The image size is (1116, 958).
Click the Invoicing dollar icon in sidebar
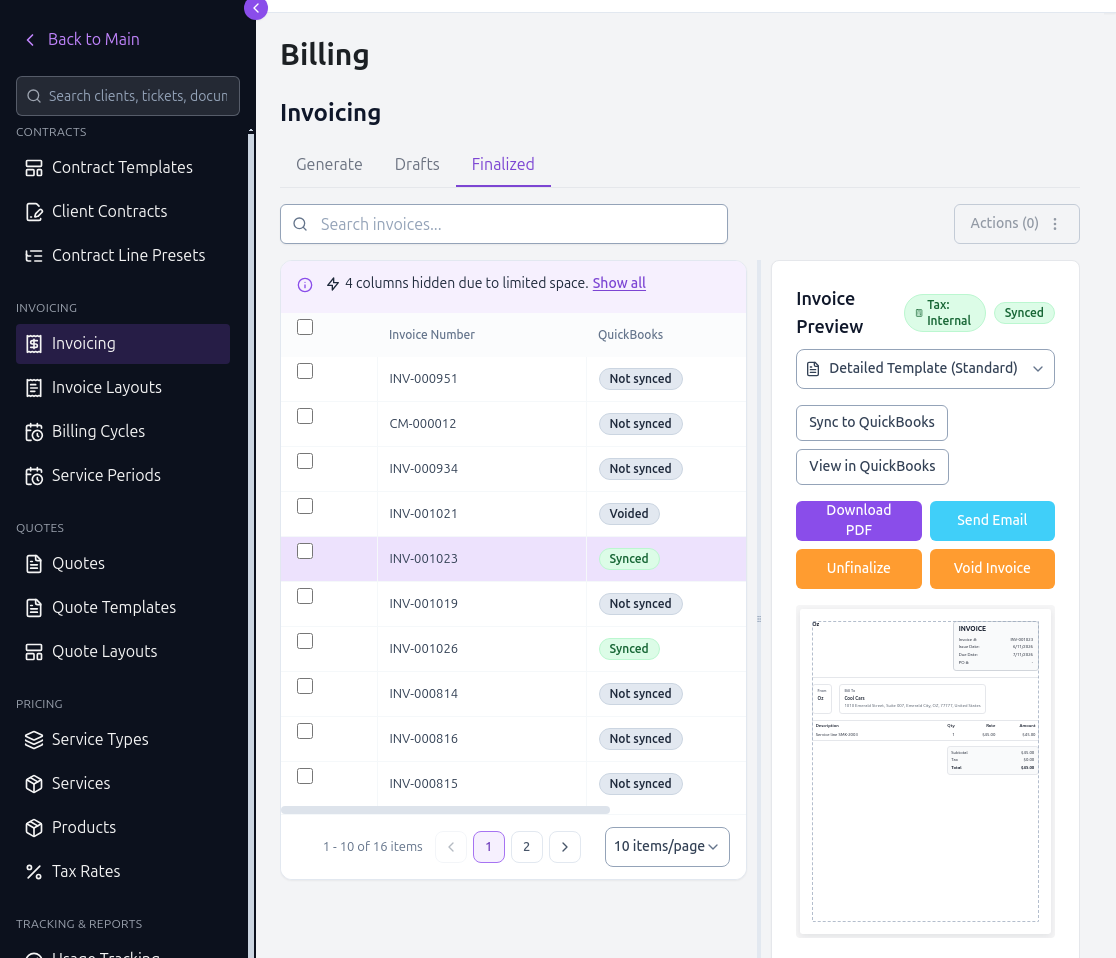33,344
